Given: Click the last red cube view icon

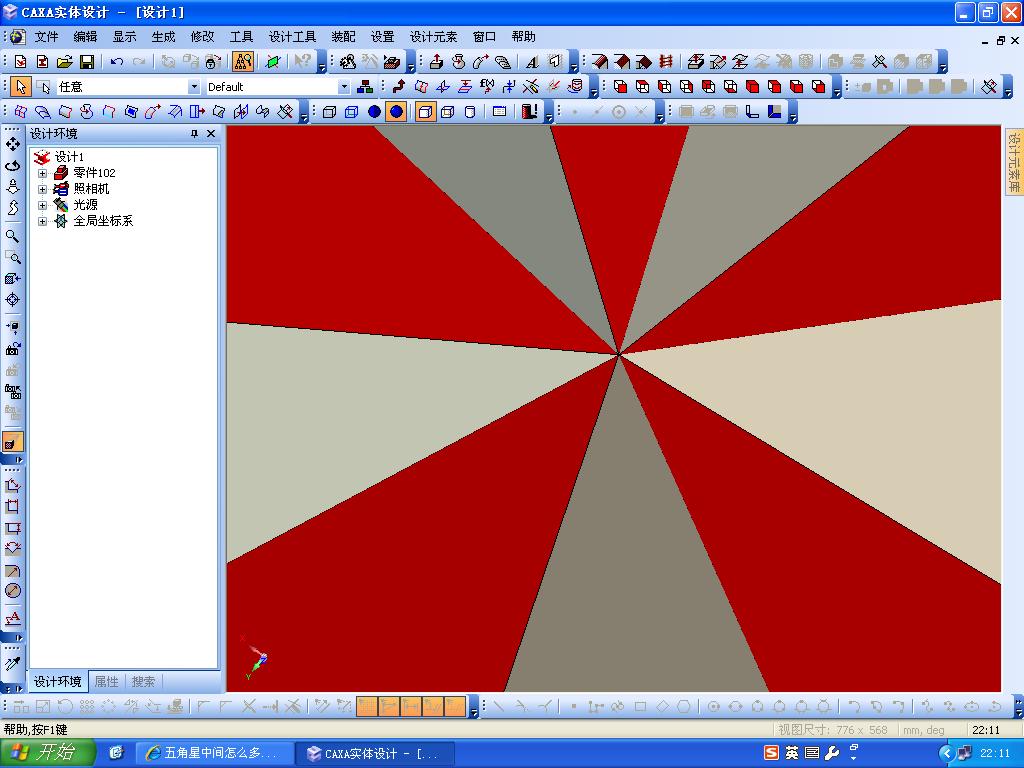Looking at the screenshot, I should click(818, 87).
